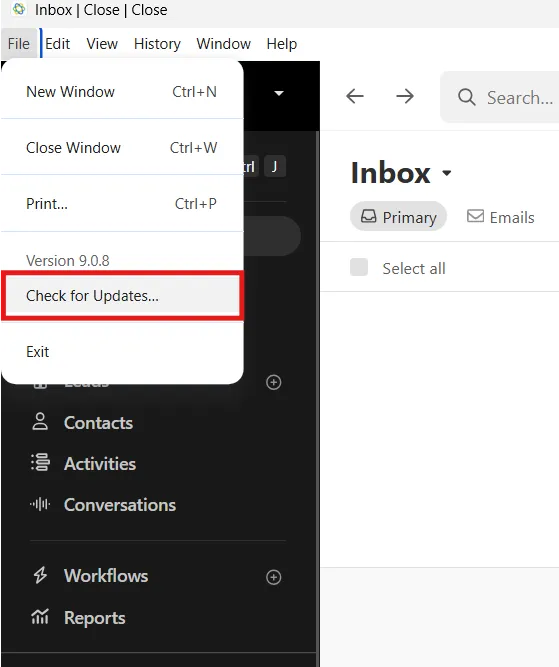
Task: Choose New Window from File menu
Action: [122, 91]
